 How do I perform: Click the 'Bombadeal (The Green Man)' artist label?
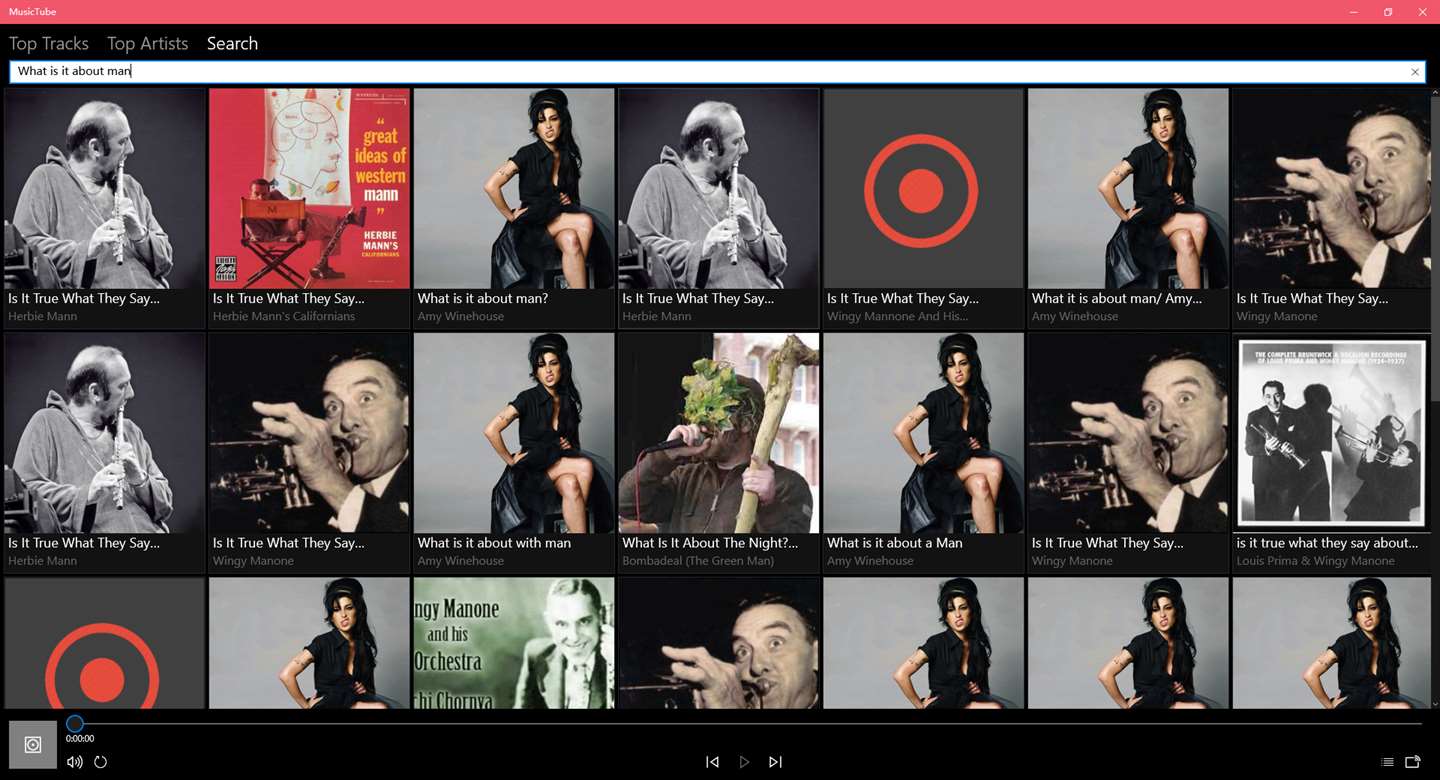point(700,561)
